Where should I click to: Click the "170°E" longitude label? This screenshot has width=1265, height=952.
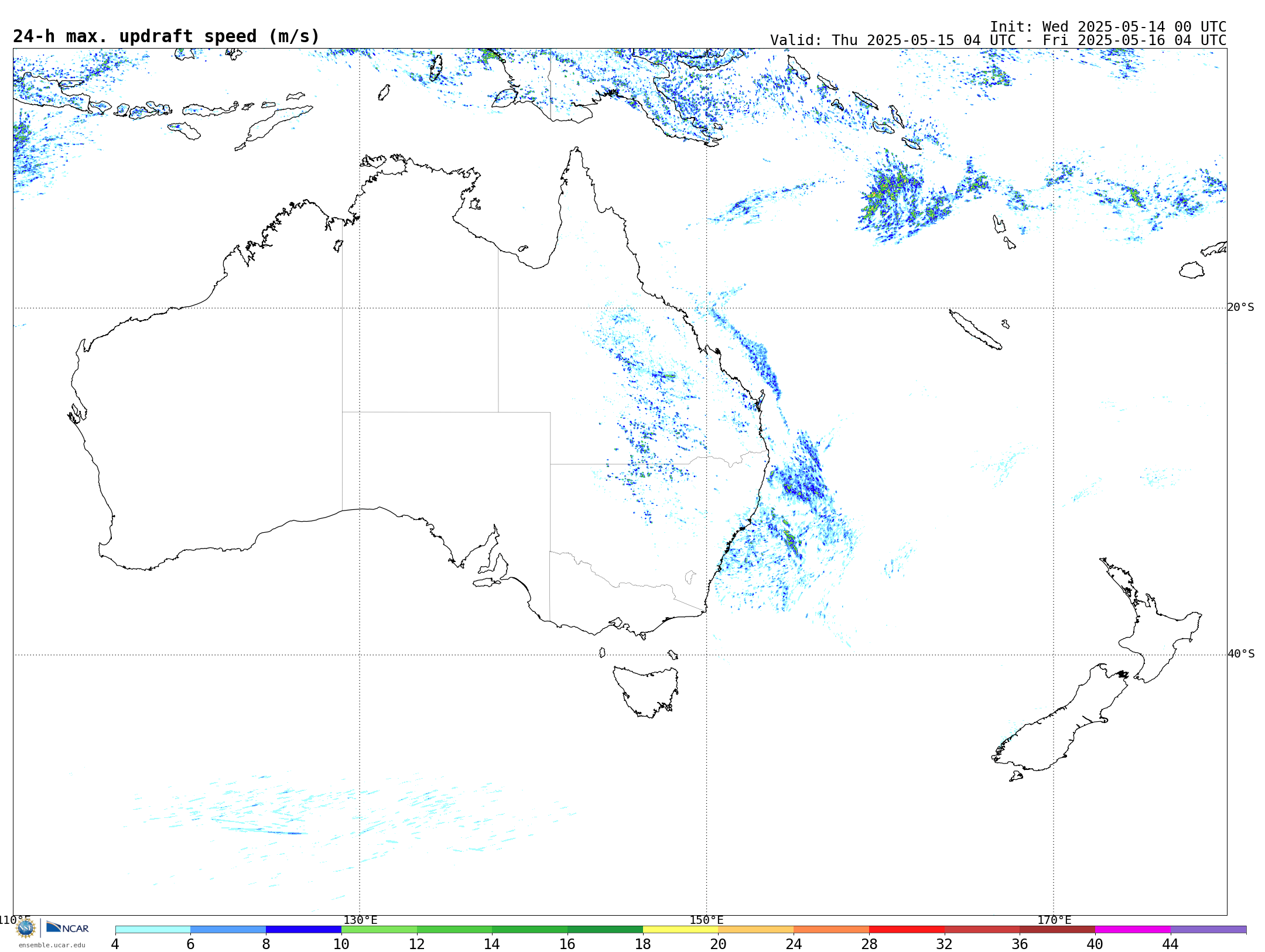pos(1054,920)
